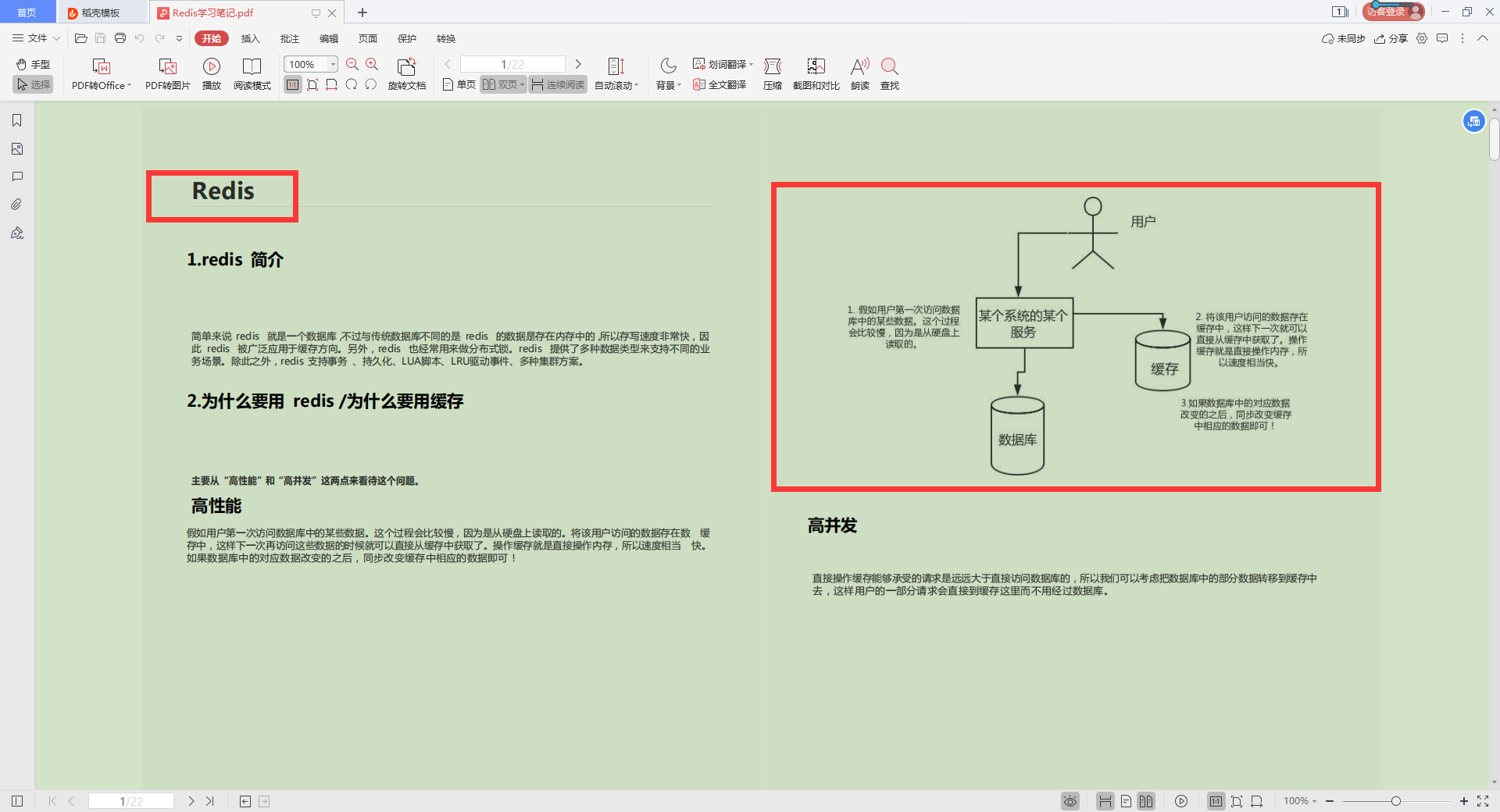Switch to the 批注 ribbon tab
1500x812 pixels.
289,38
